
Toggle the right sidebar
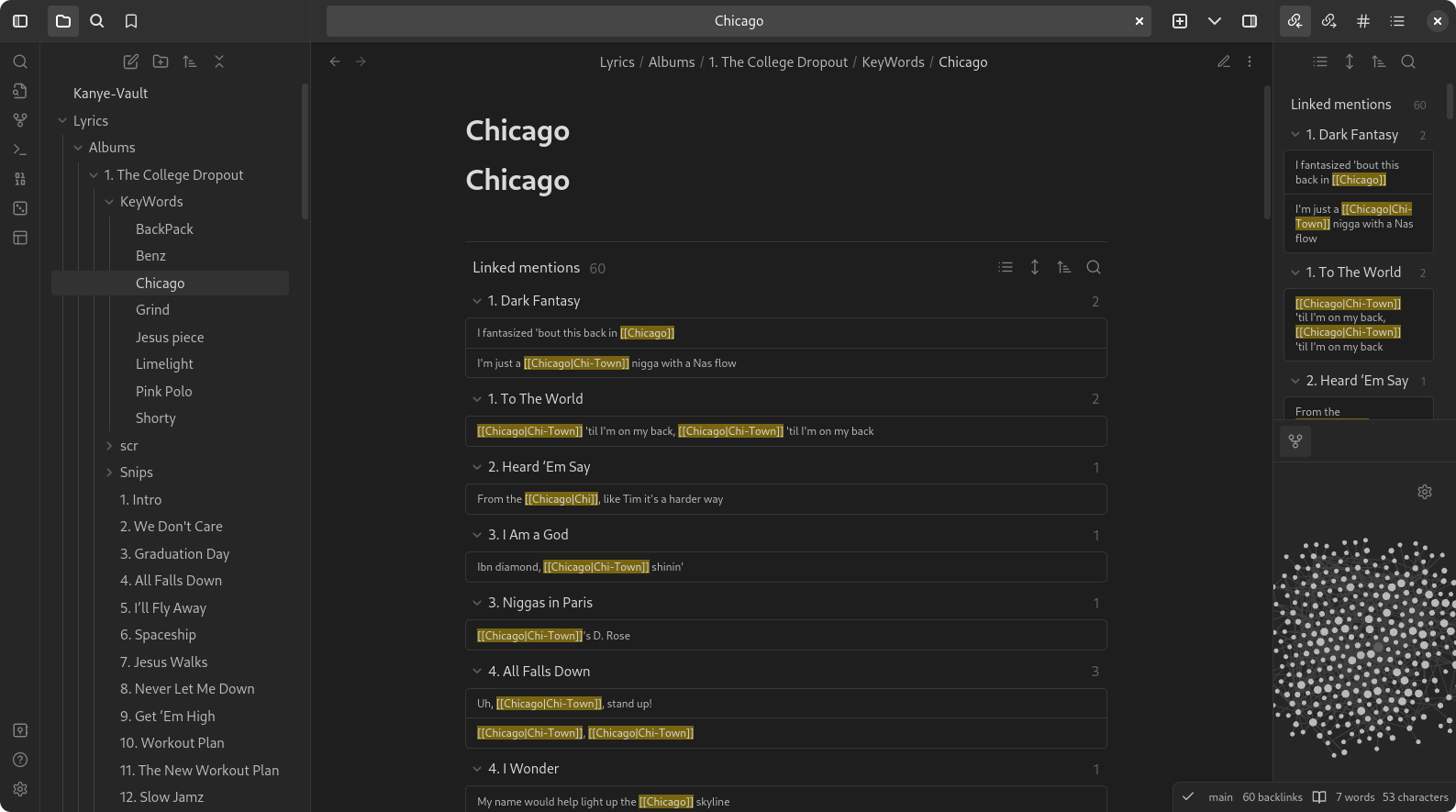point(1250,21)
